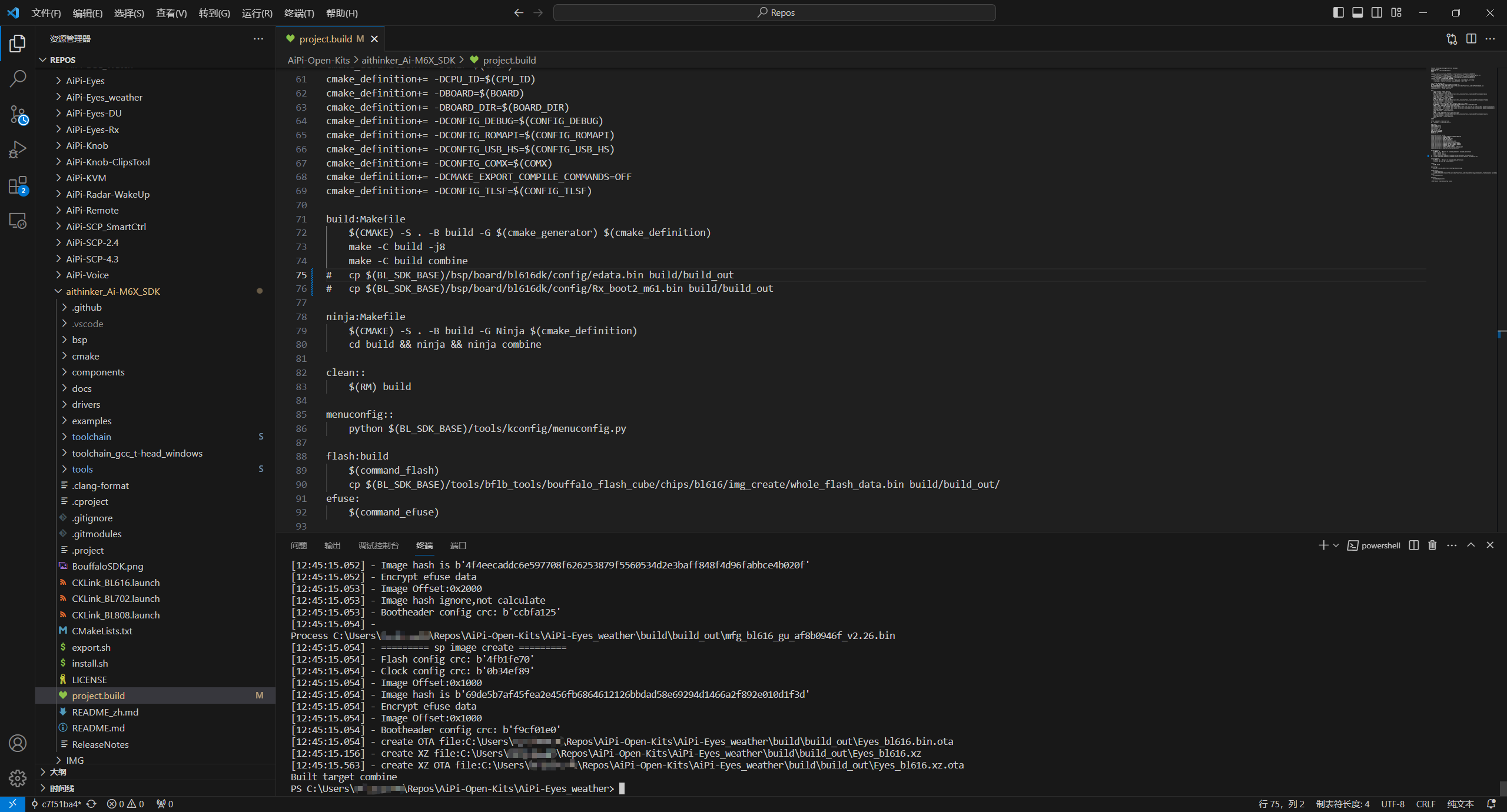This screenshot has height=812, width=1507.
Task: Select language mode 纯文本
Action: click(x=1460, y=804)
